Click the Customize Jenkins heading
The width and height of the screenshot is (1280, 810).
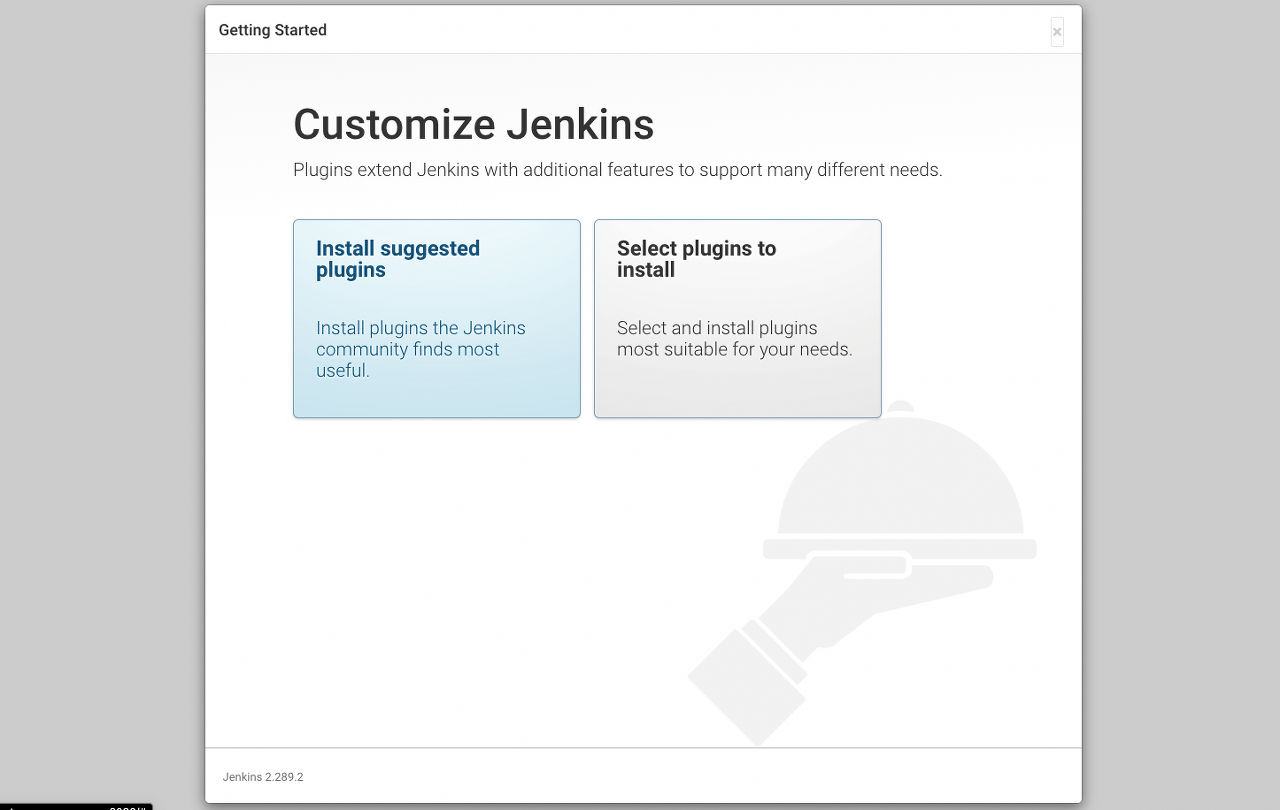[x=473, y=125]
